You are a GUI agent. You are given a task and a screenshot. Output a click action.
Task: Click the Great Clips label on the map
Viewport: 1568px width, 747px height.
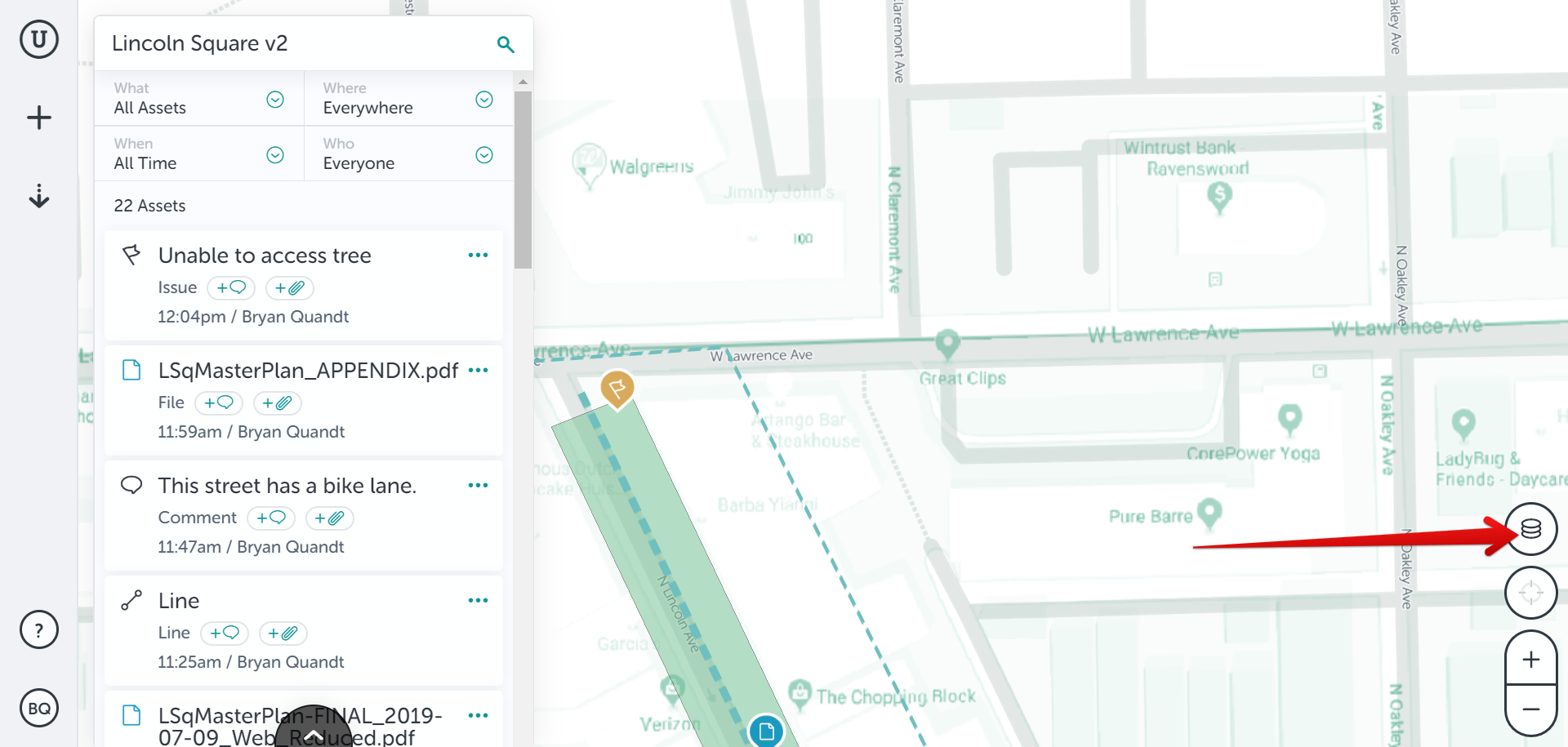point(962,378)
